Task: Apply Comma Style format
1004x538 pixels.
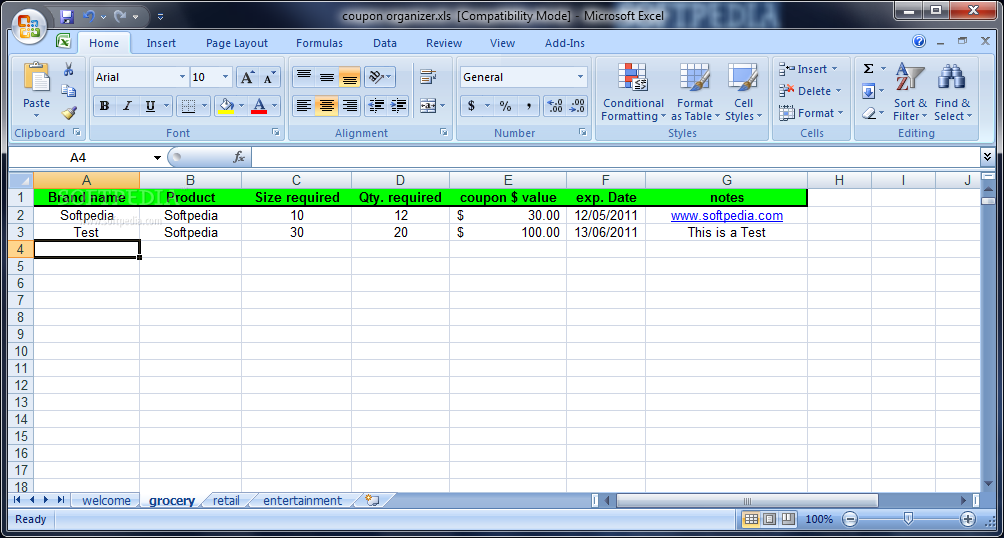Action: pyautogui.click(x=528, y=106)
